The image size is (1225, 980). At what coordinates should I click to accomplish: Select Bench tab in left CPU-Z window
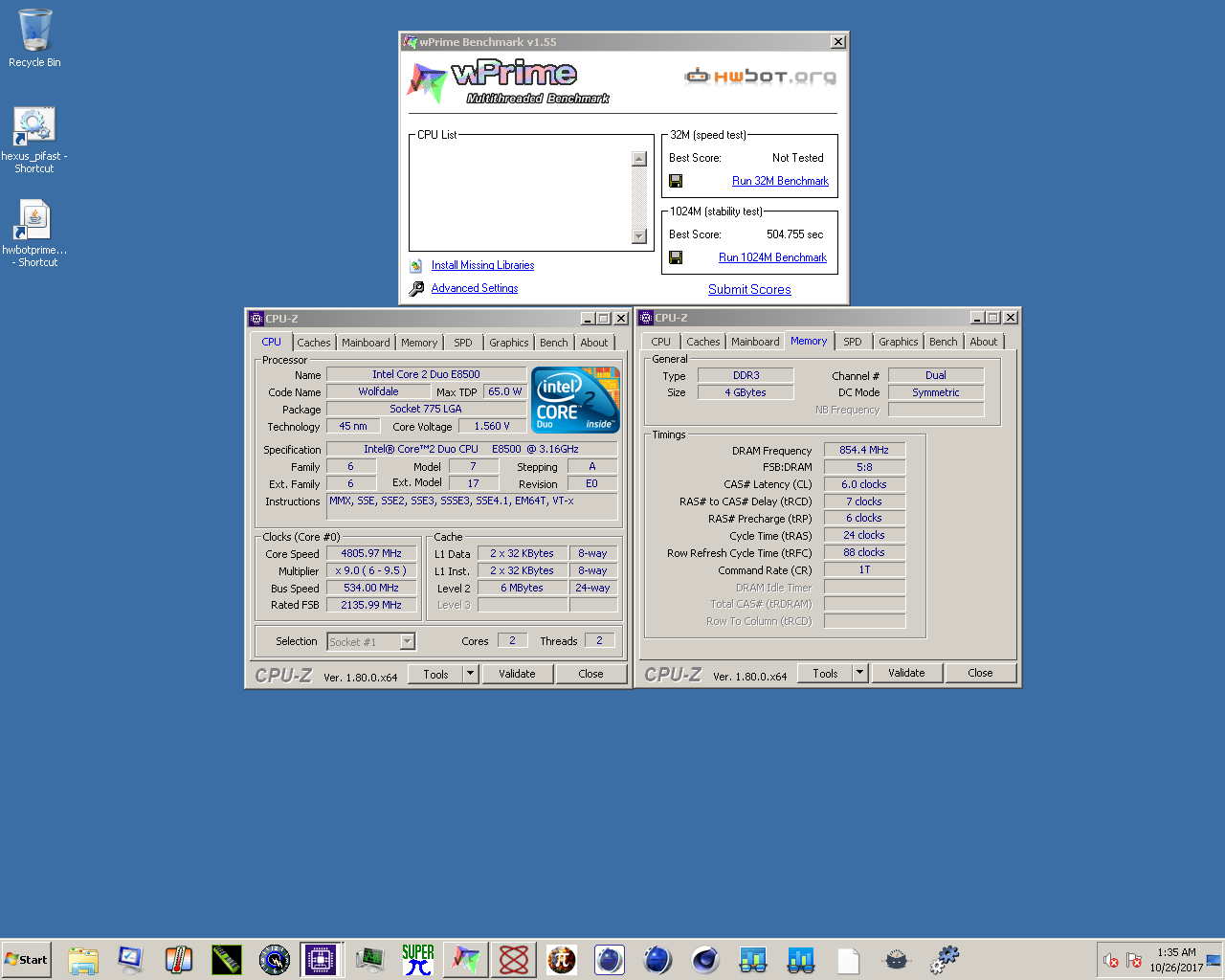(553, 343)
